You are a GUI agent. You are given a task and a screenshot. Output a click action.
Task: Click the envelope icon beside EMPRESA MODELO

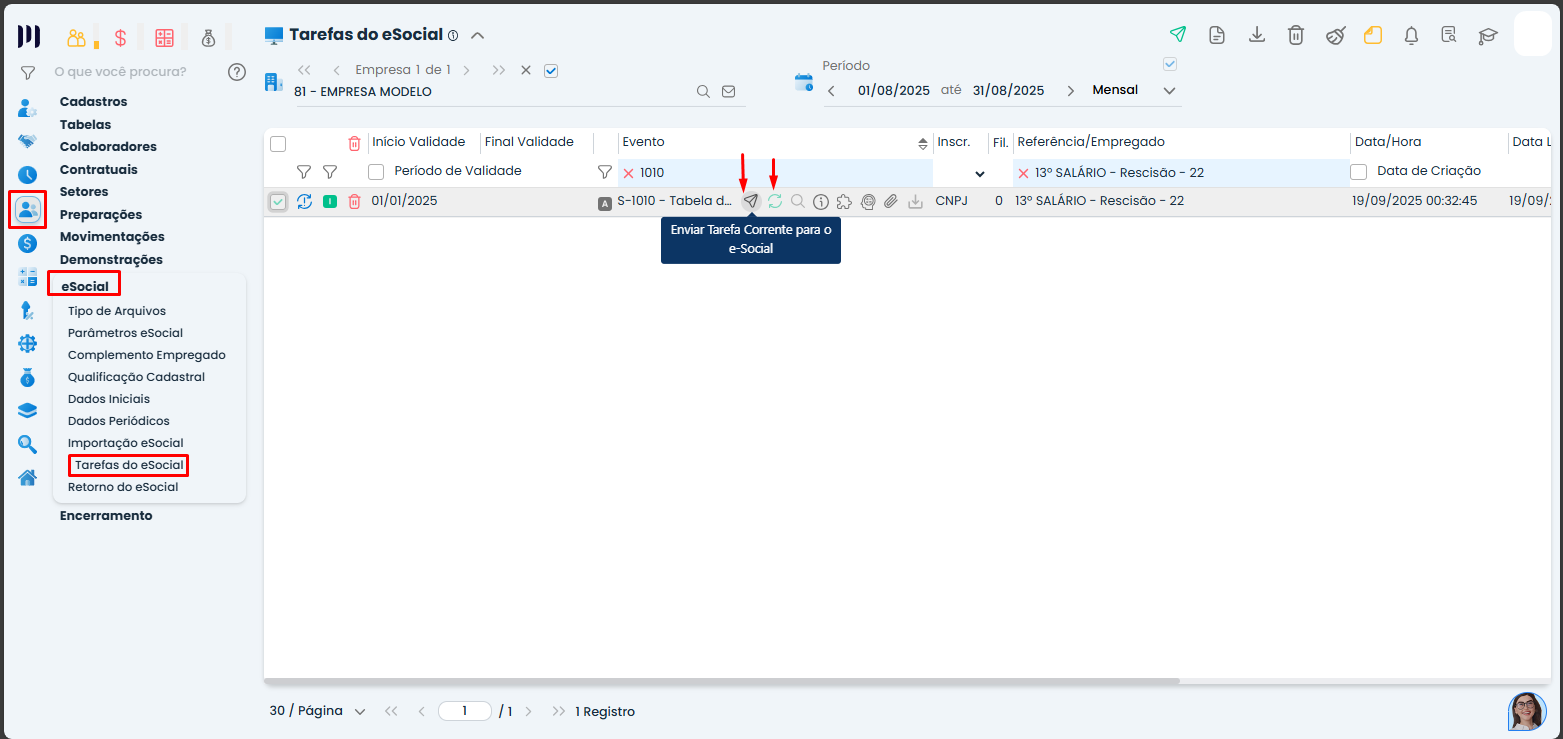pyautogui.click(x=728, y=91)
